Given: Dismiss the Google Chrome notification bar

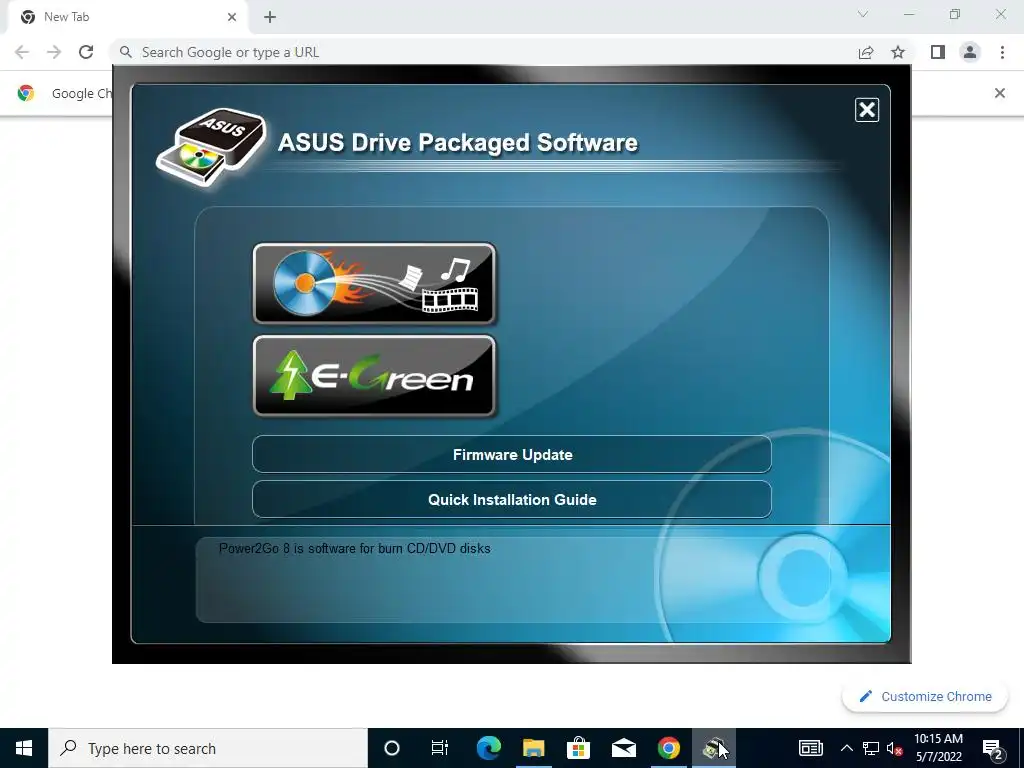Looking at the screenshot, I should pyautogui.click(x=1000, y=93).
